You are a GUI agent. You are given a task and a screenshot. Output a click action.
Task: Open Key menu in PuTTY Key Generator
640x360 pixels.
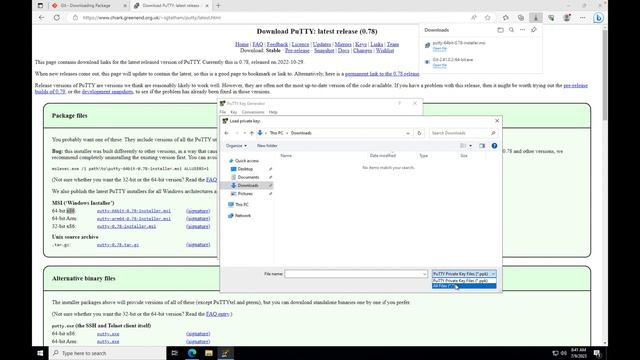(x=233, y=112)
